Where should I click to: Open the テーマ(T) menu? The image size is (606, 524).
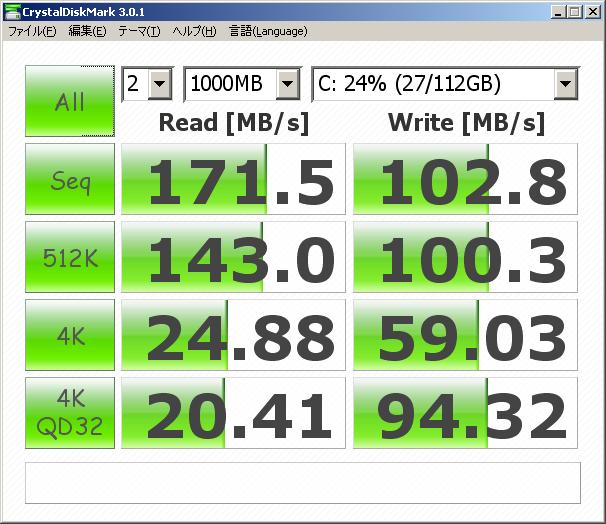click(139, 31)
